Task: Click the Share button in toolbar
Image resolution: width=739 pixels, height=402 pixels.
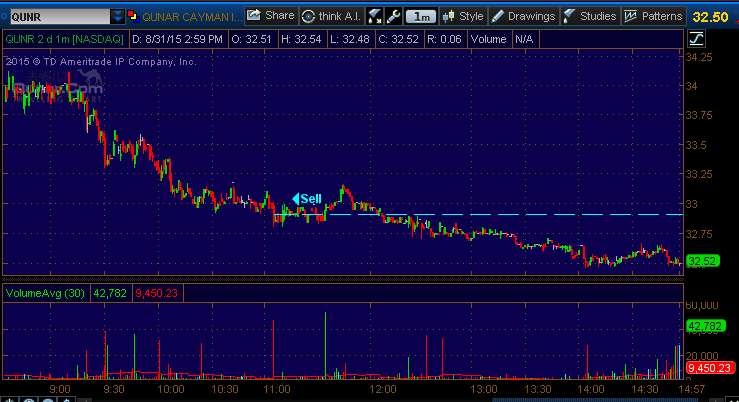Action: (270, 16)
